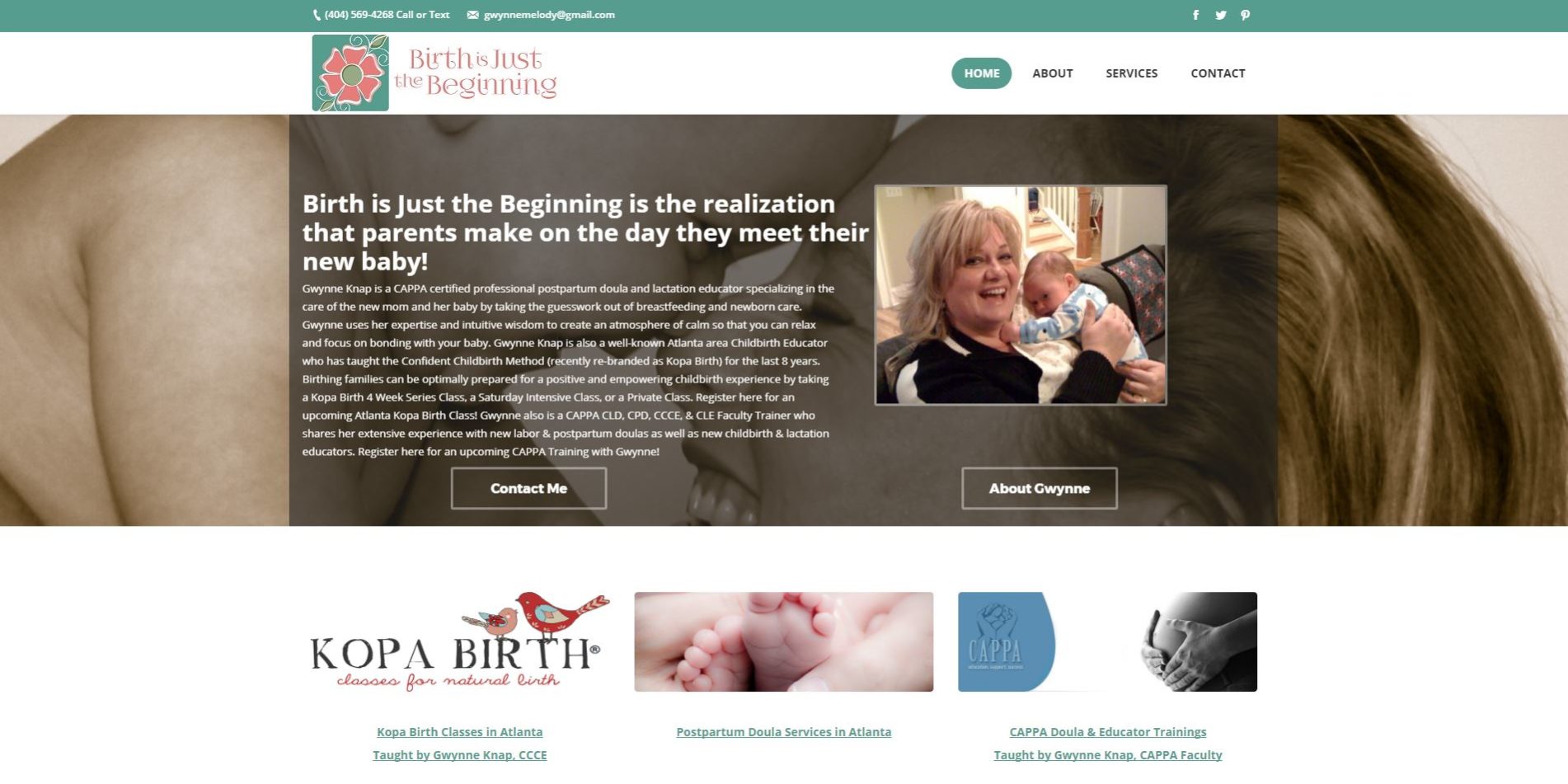This screenshot has height=784, width=1568.
Task: Open the Twitter bird icon
Action: click(x=1220, y=15)
